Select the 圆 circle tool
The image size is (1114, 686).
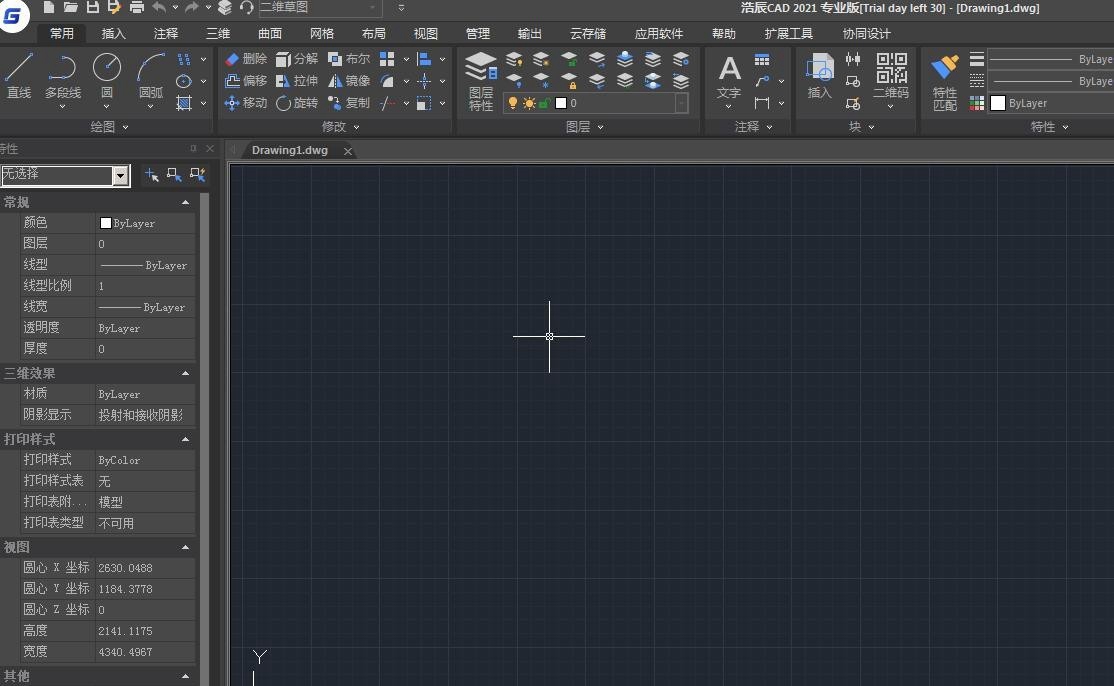click(x=107, y=75)
